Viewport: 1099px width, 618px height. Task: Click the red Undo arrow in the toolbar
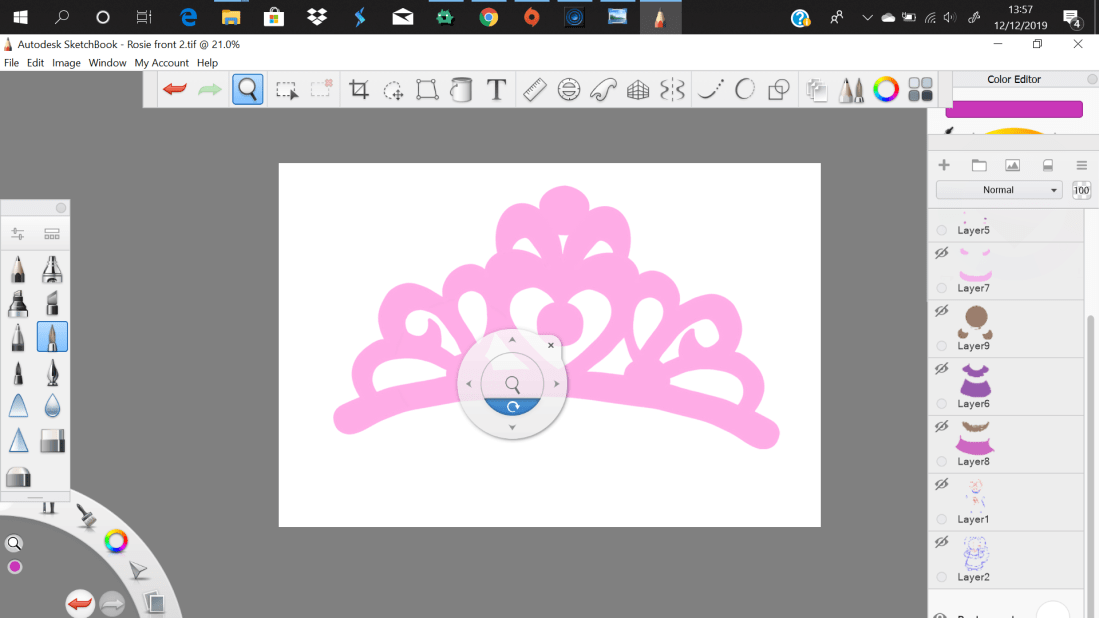coord(175,90)
